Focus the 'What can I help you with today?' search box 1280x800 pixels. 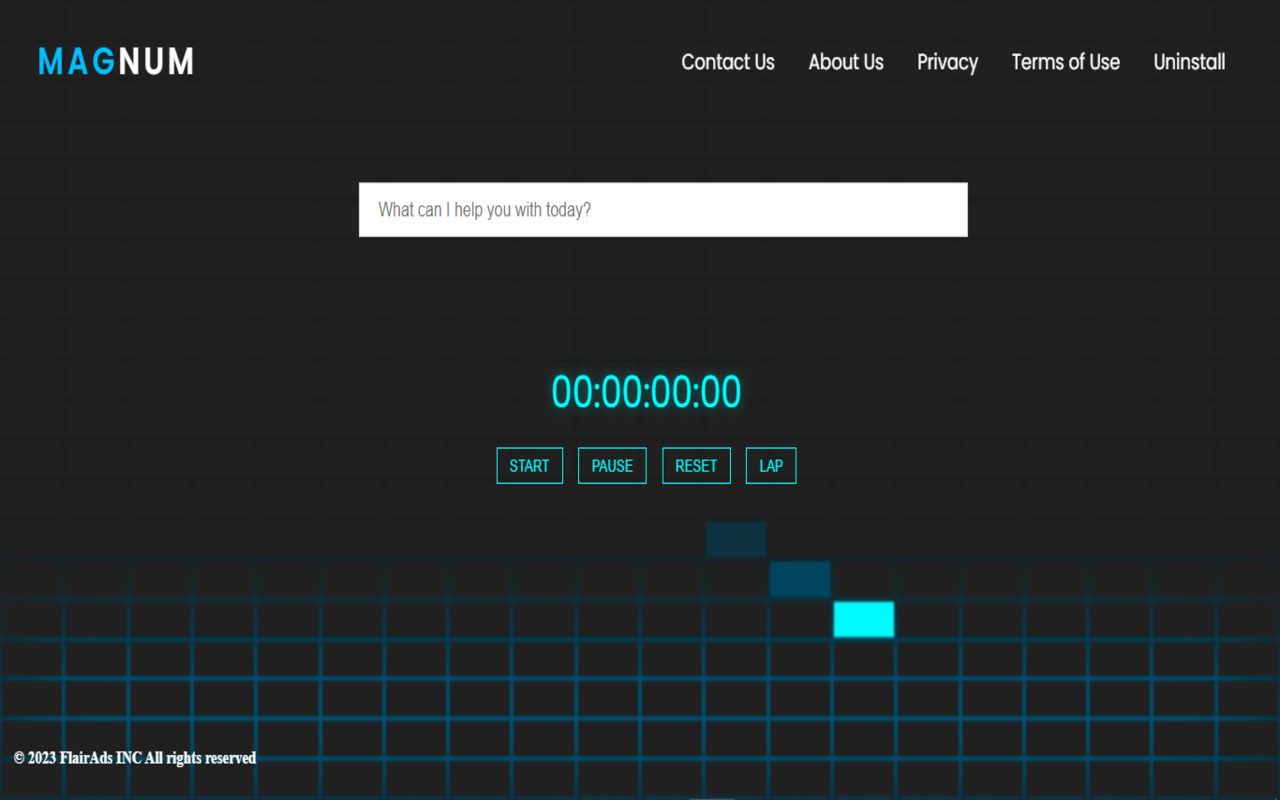click(x=663, y=210)
